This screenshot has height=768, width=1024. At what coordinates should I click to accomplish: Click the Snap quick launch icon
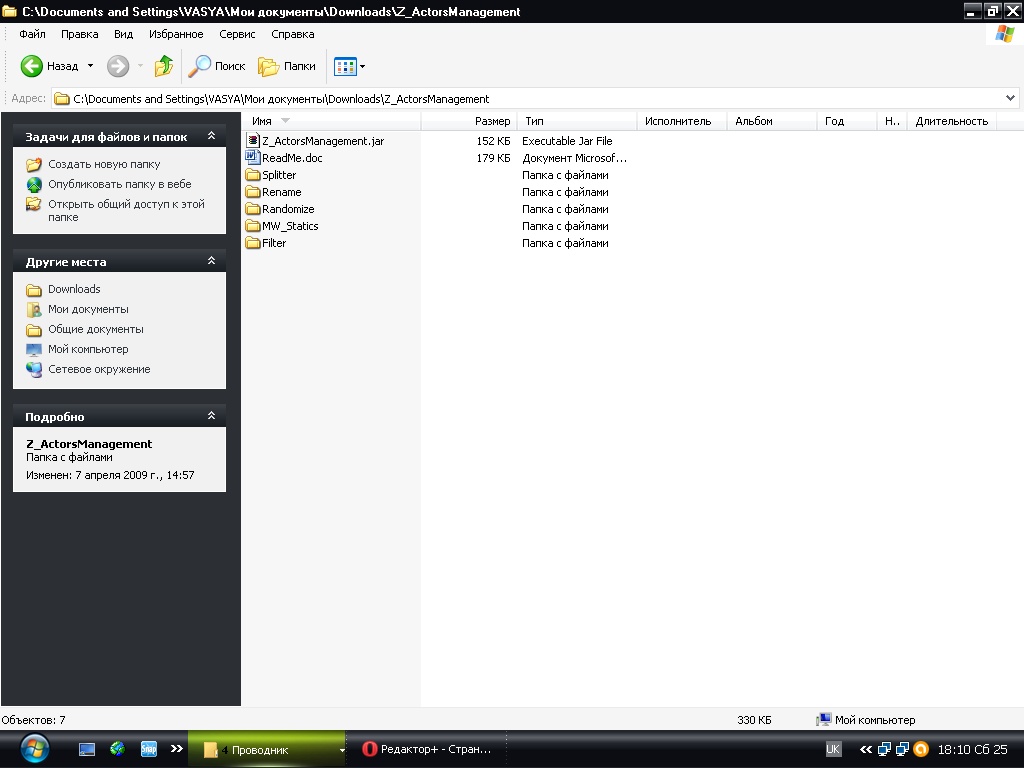click(148, 749)
